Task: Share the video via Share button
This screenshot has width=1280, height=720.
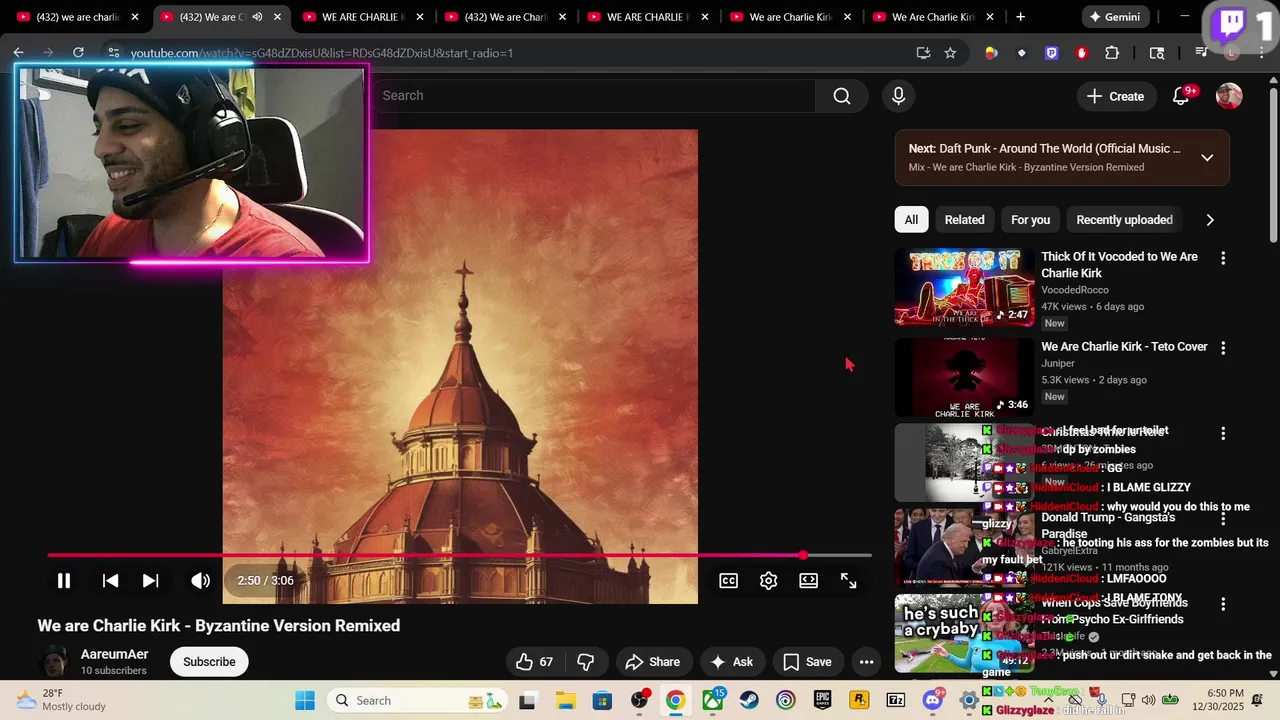Action: (652, 662)
